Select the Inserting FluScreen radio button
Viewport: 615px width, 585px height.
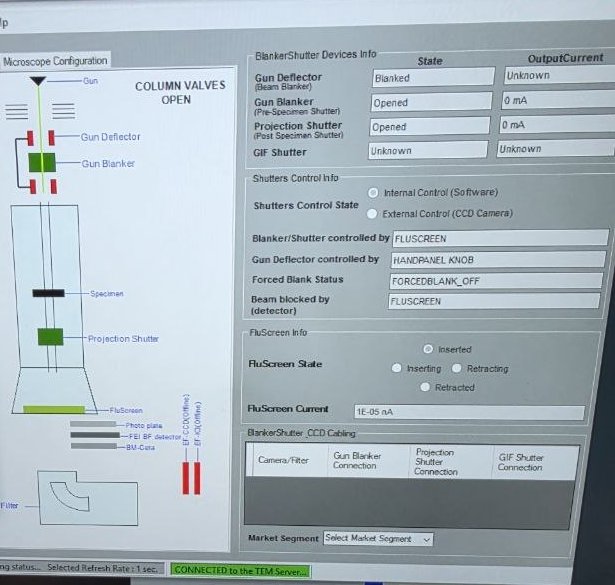click(x=397, y=368)
